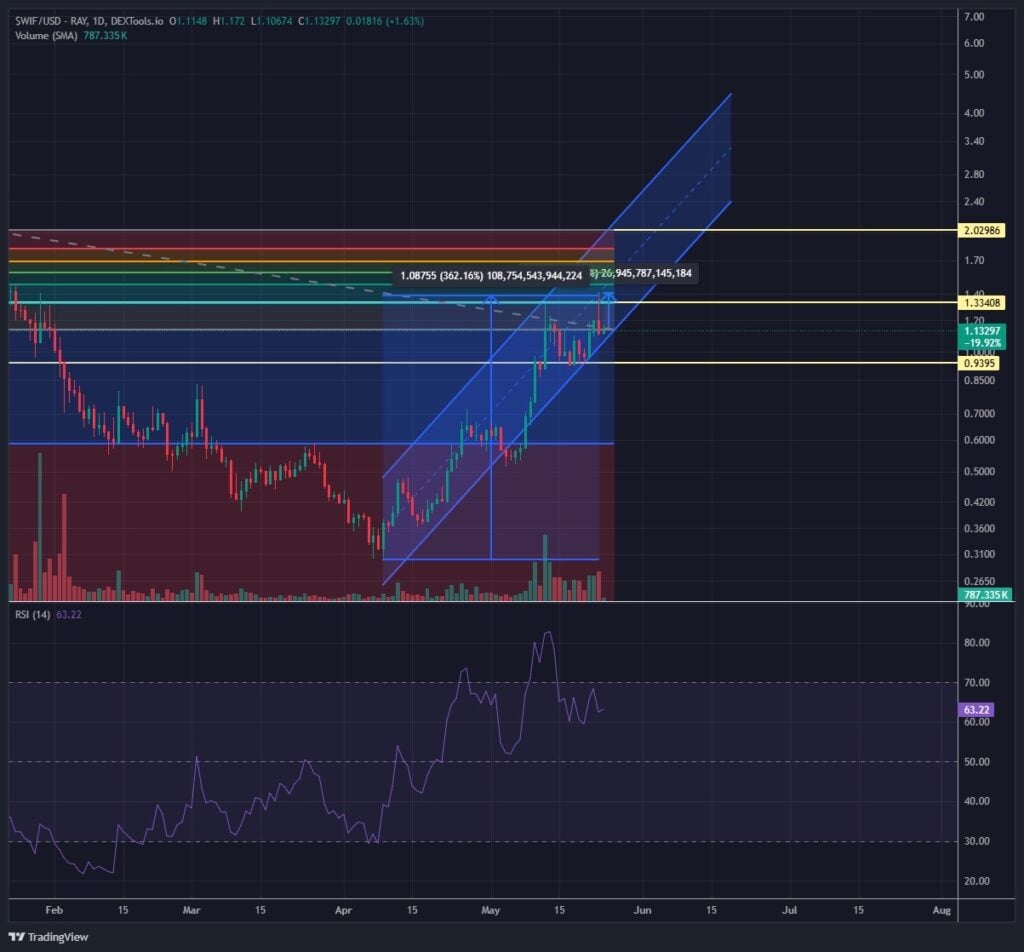This screenshot has width=1024, height=952.
Task: Click the 0.6000 price scale value
Action: pos(979,440)
